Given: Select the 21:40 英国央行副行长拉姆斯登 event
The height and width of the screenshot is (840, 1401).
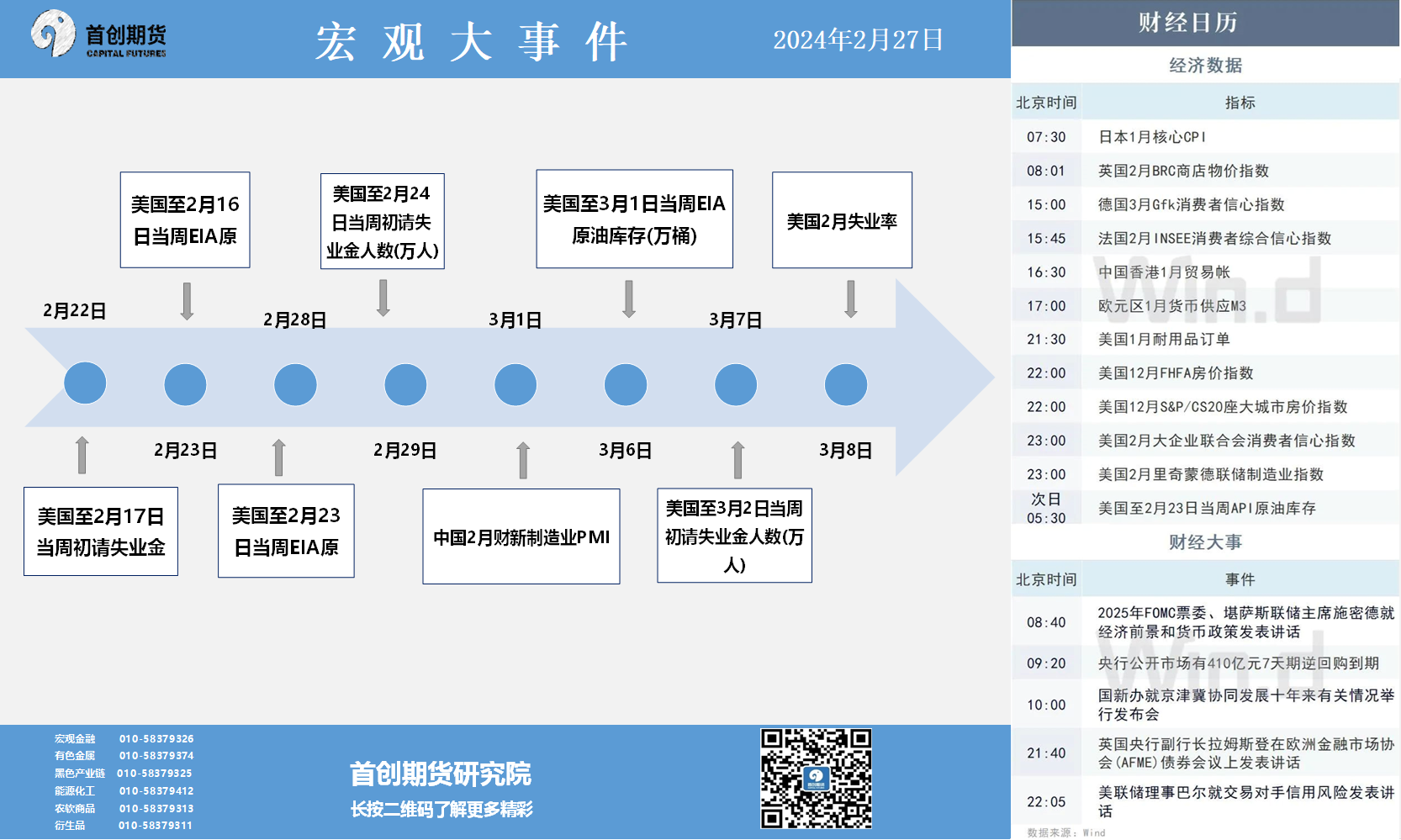Looking at the screenshot, I should click(x=1205, y=753).
